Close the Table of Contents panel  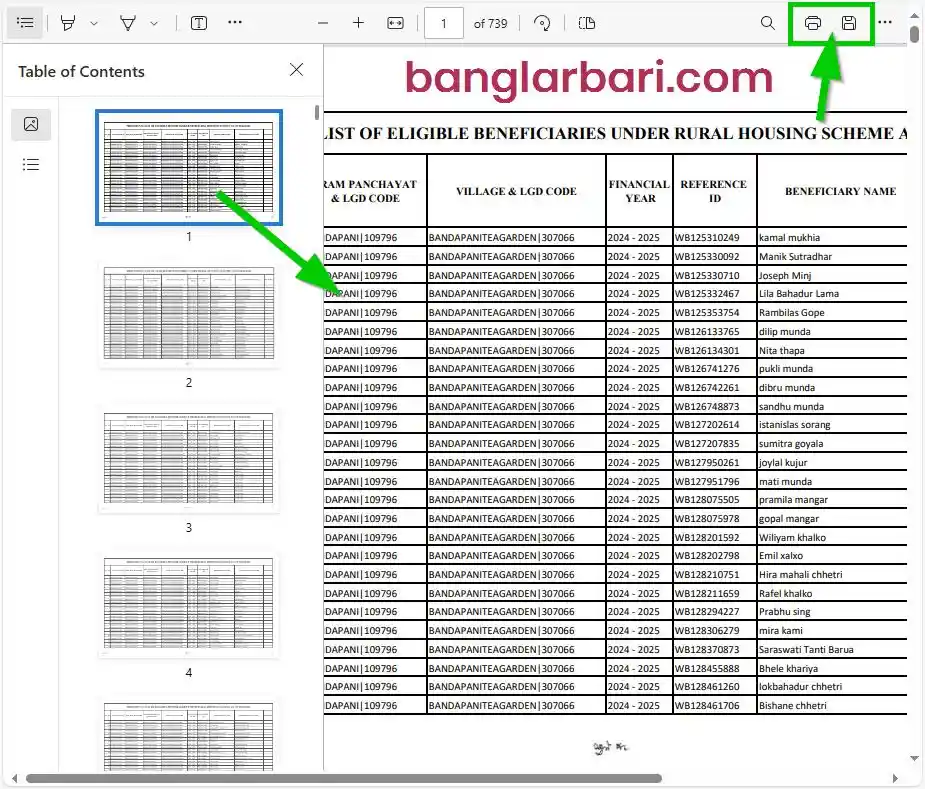click(296, 71)
